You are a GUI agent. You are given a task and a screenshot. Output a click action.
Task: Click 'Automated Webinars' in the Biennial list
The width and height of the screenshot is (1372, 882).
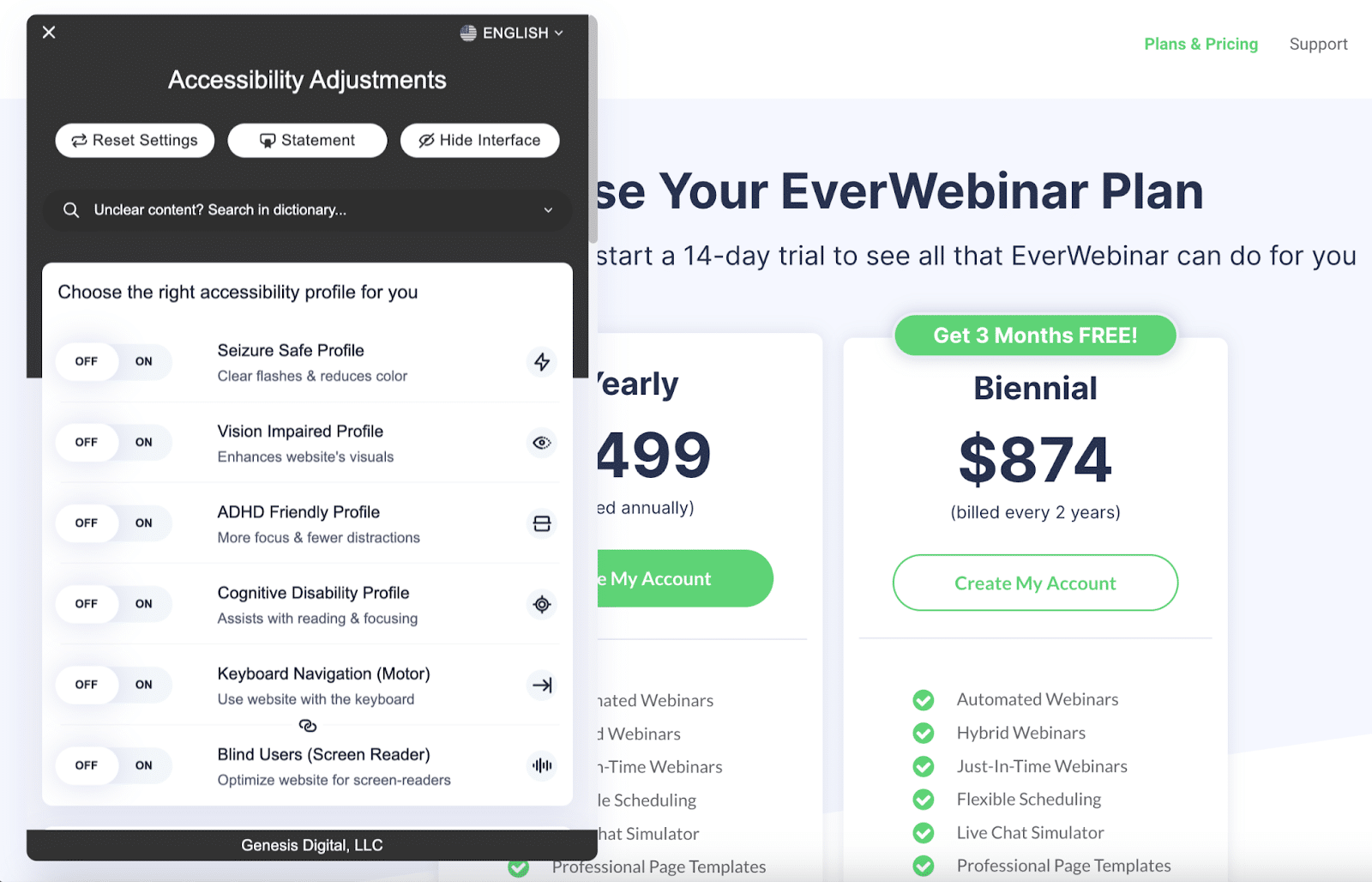tap(1038, 699)
